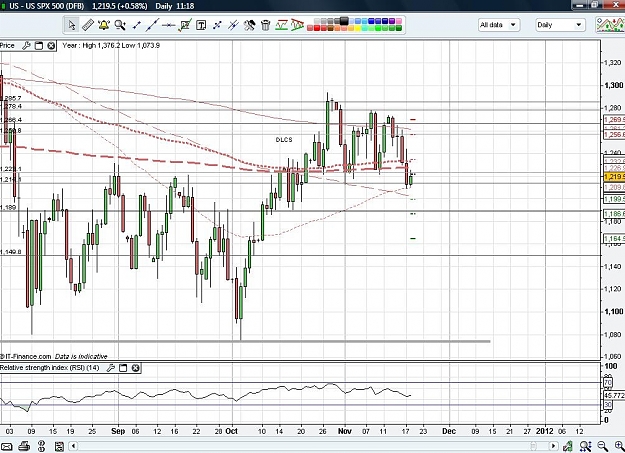Pick the black color swatch
Screen dimensions: 625x453
[344, 21]
